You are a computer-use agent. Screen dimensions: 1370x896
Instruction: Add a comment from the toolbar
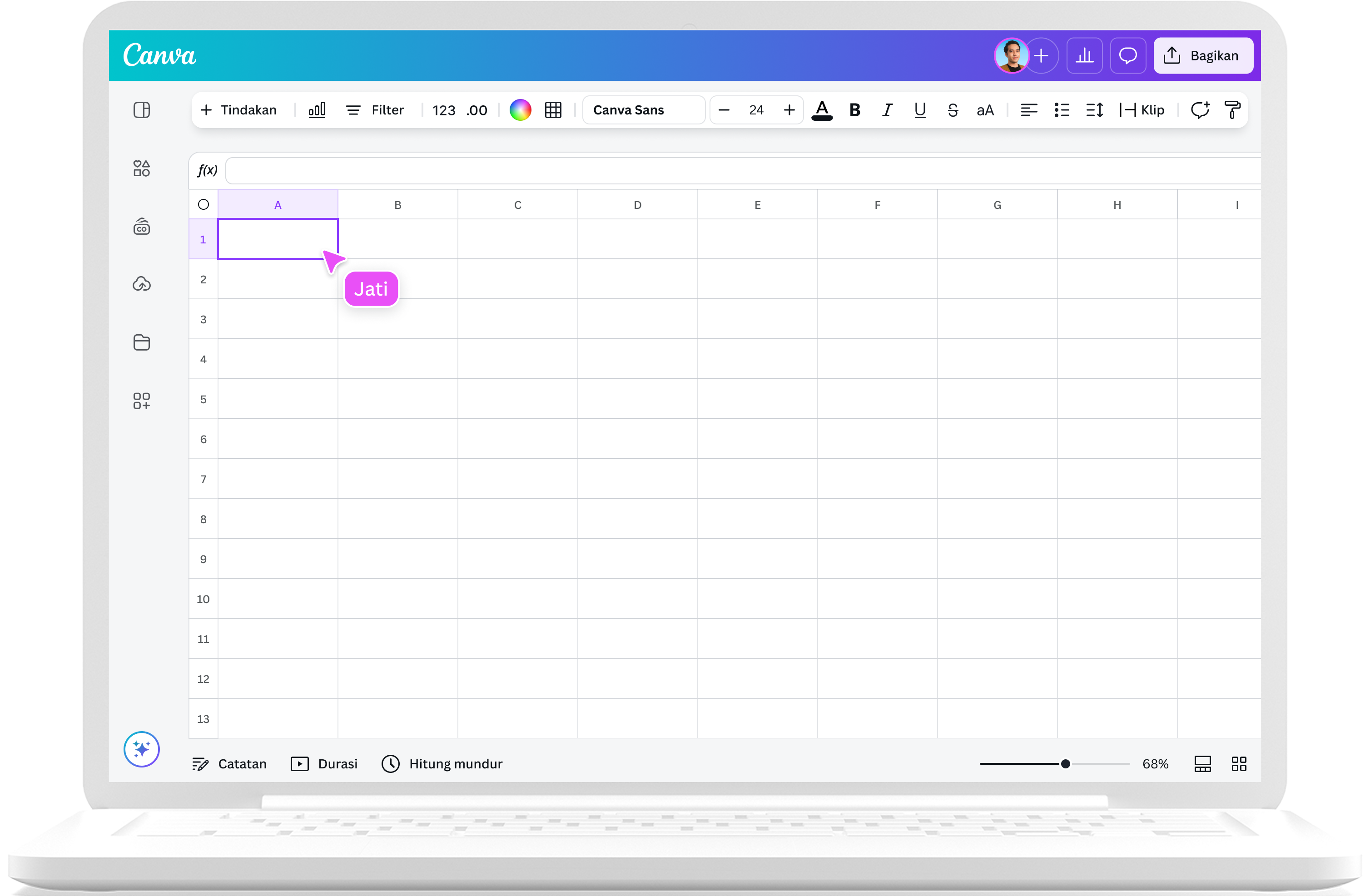tap(1200, 110)
